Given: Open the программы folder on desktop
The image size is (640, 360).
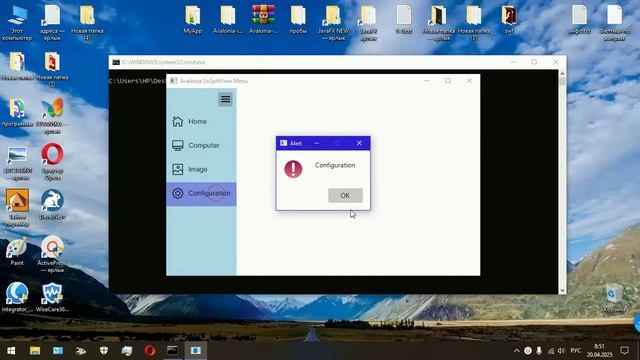Looking at the screenshot, I should point(17,112).
